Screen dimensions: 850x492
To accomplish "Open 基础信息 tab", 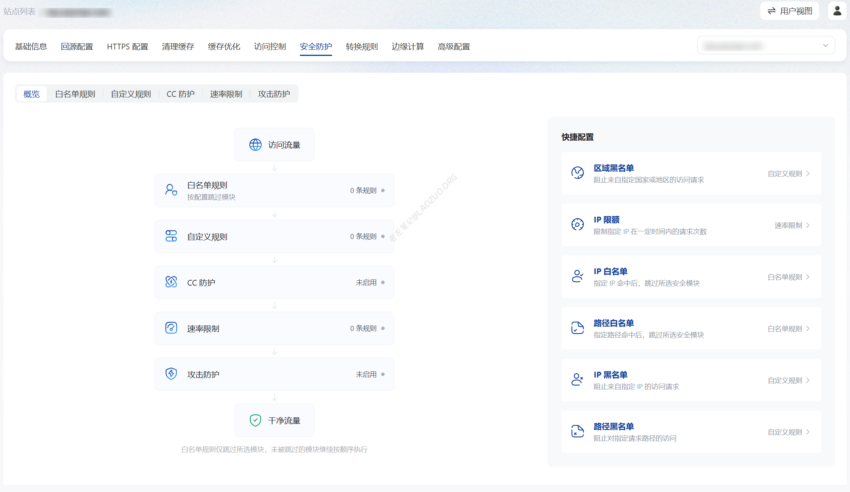I will pyautogui.click(x=31, y=47).
